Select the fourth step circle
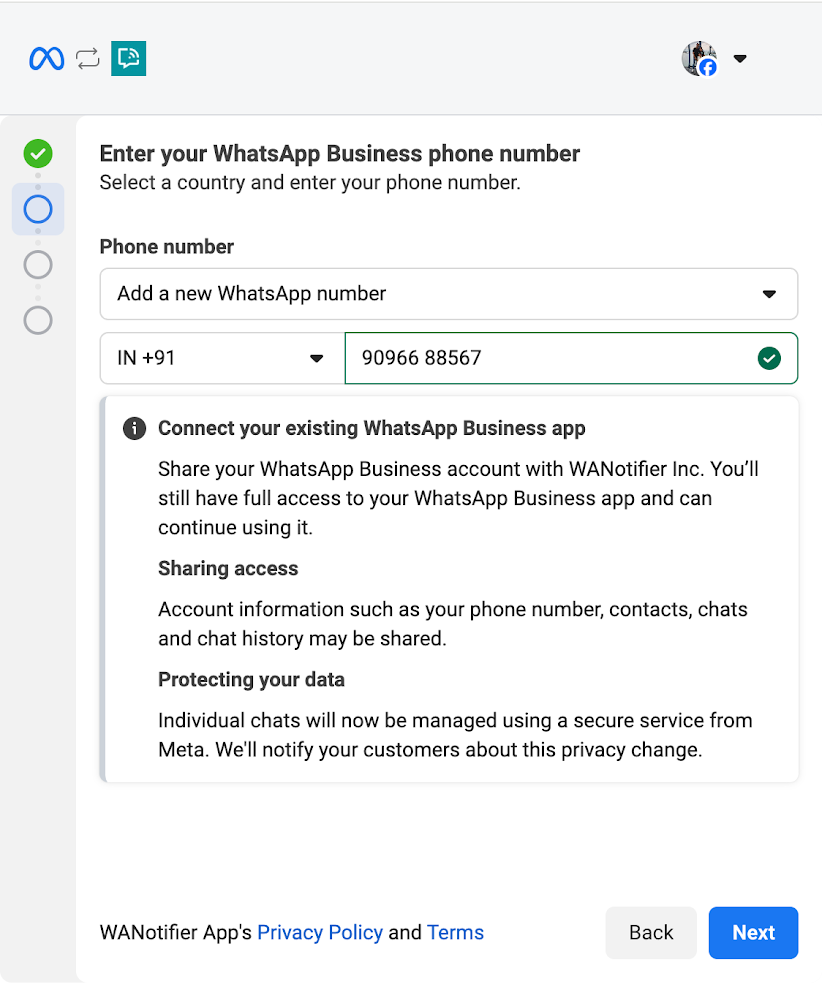Viewport: 822px width, 987px height. point(38,320)
